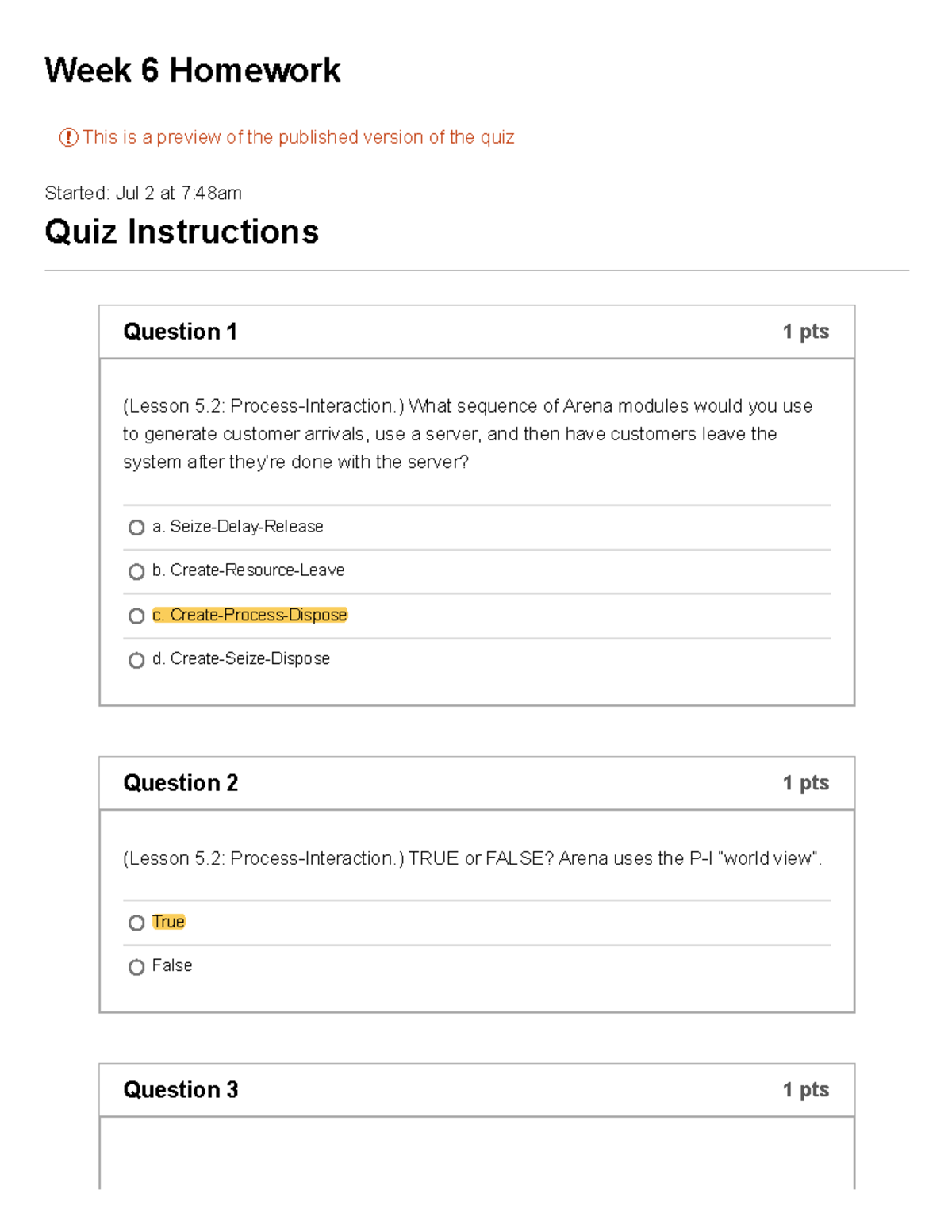The image size is (952, 1232).
Task: Select the highlighted option c. Create-Process-Dispose
Action: tap(136, 616)
